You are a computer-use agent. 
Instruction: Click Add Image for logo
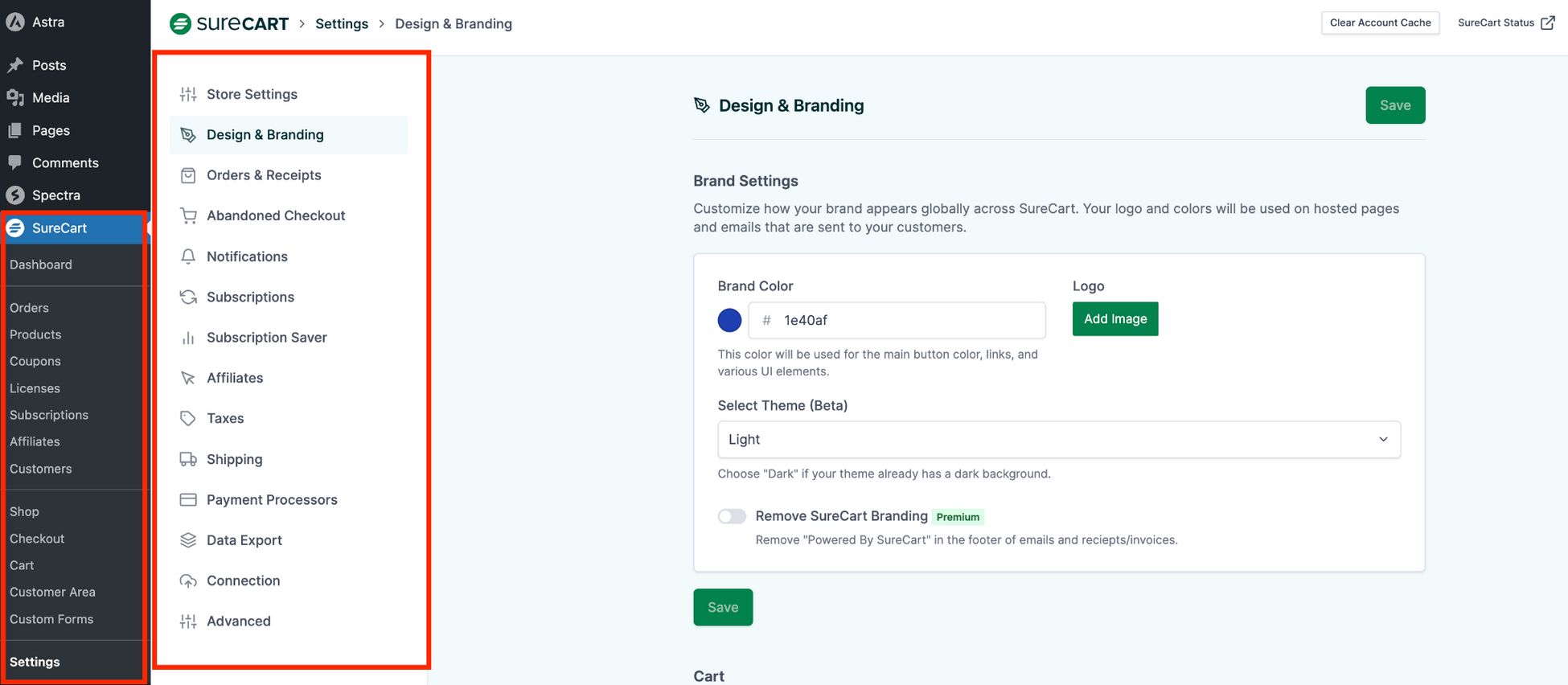coord(1115,319)
